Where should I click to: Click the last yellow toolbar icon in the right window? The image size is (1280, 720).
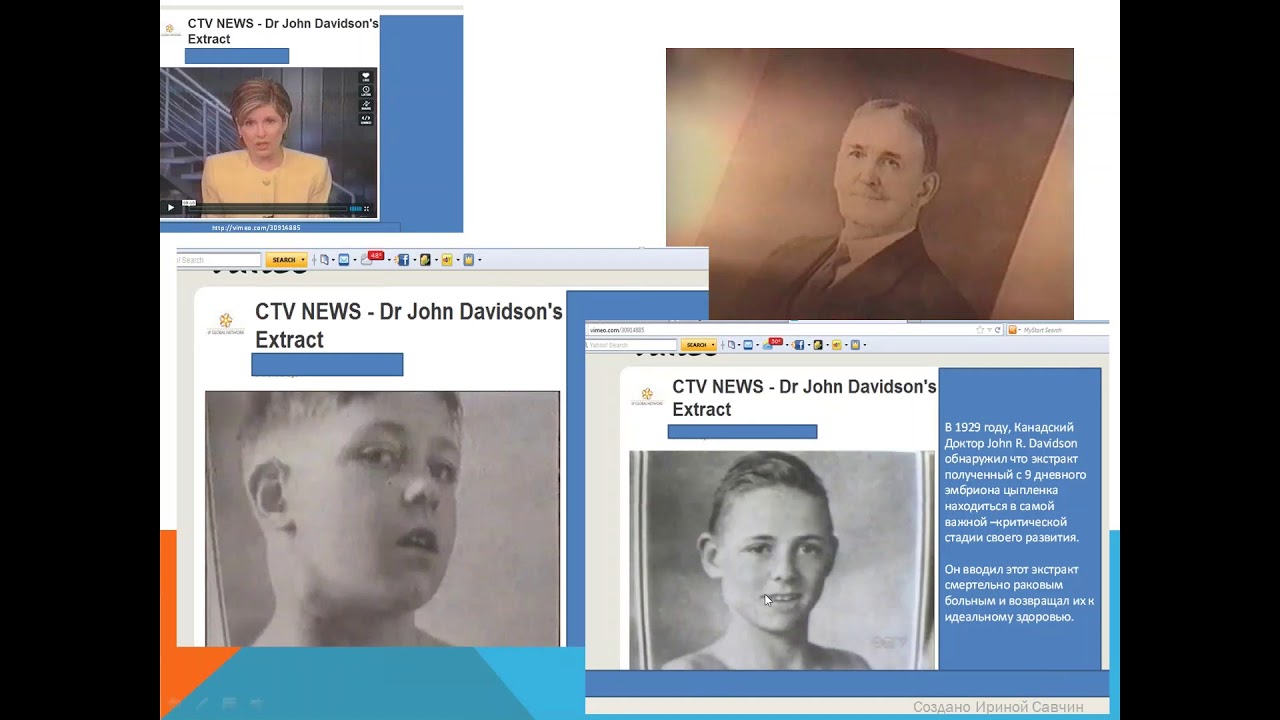[x=855, y=345]
